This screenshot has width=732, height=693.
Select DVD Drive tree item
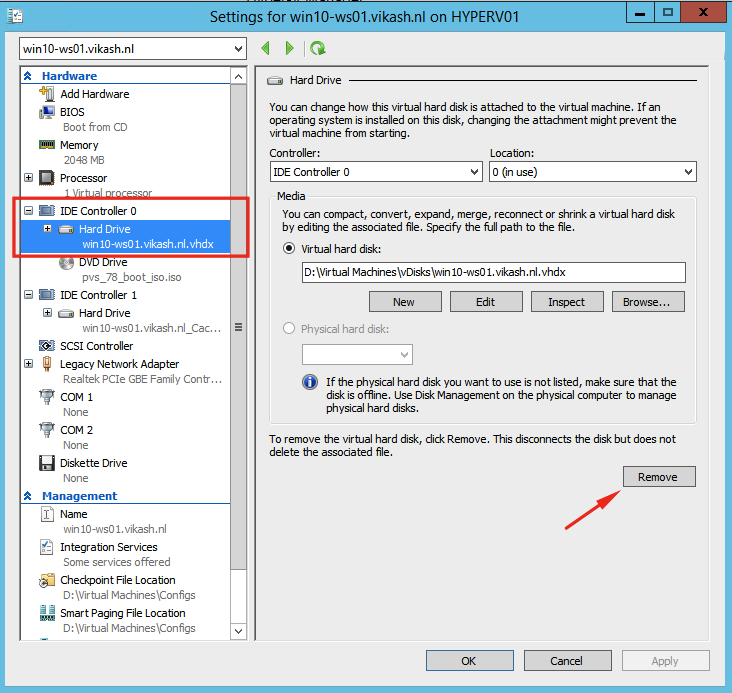103,262
